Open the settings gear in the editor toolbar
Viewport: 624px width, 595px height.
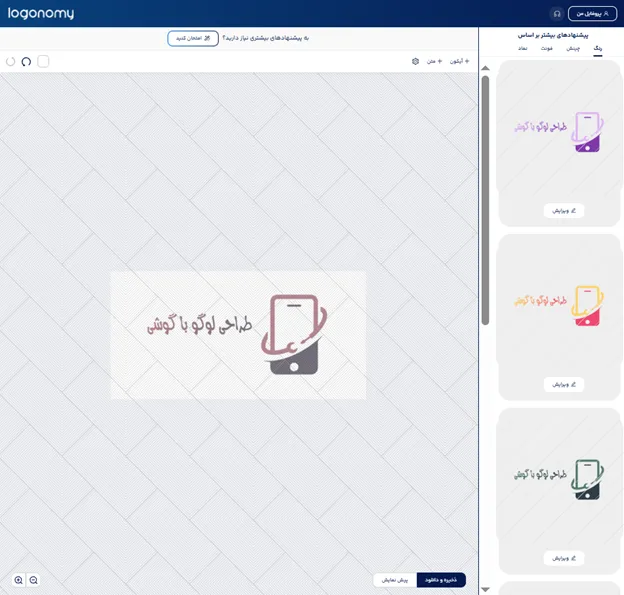coord(416,62)
